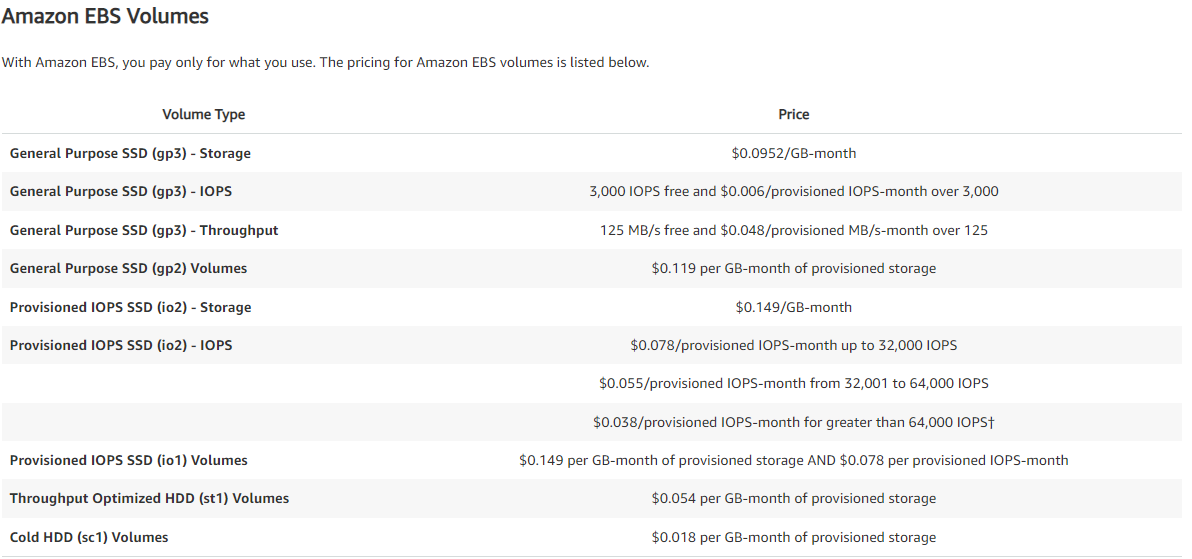Click General Purpose SSD (gp2) Volumes label
The width and height of the screenshot is (1192, 559).
pyautogui.click(x=128, y=268)
